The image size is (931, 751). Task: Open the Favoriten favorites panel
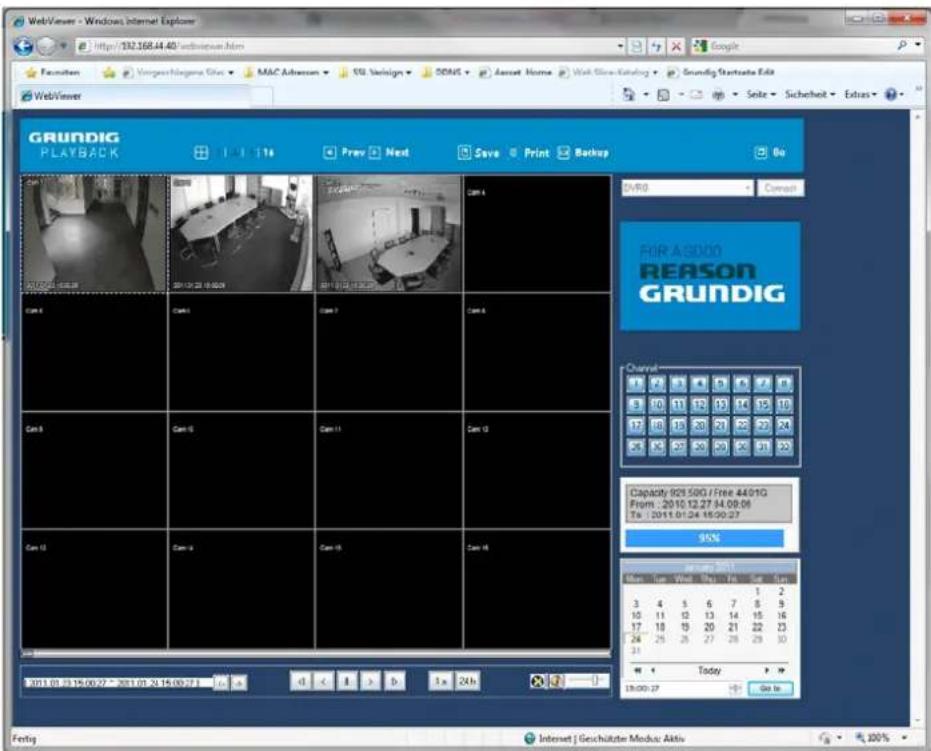pyautogui.click(x=52, y=72)
